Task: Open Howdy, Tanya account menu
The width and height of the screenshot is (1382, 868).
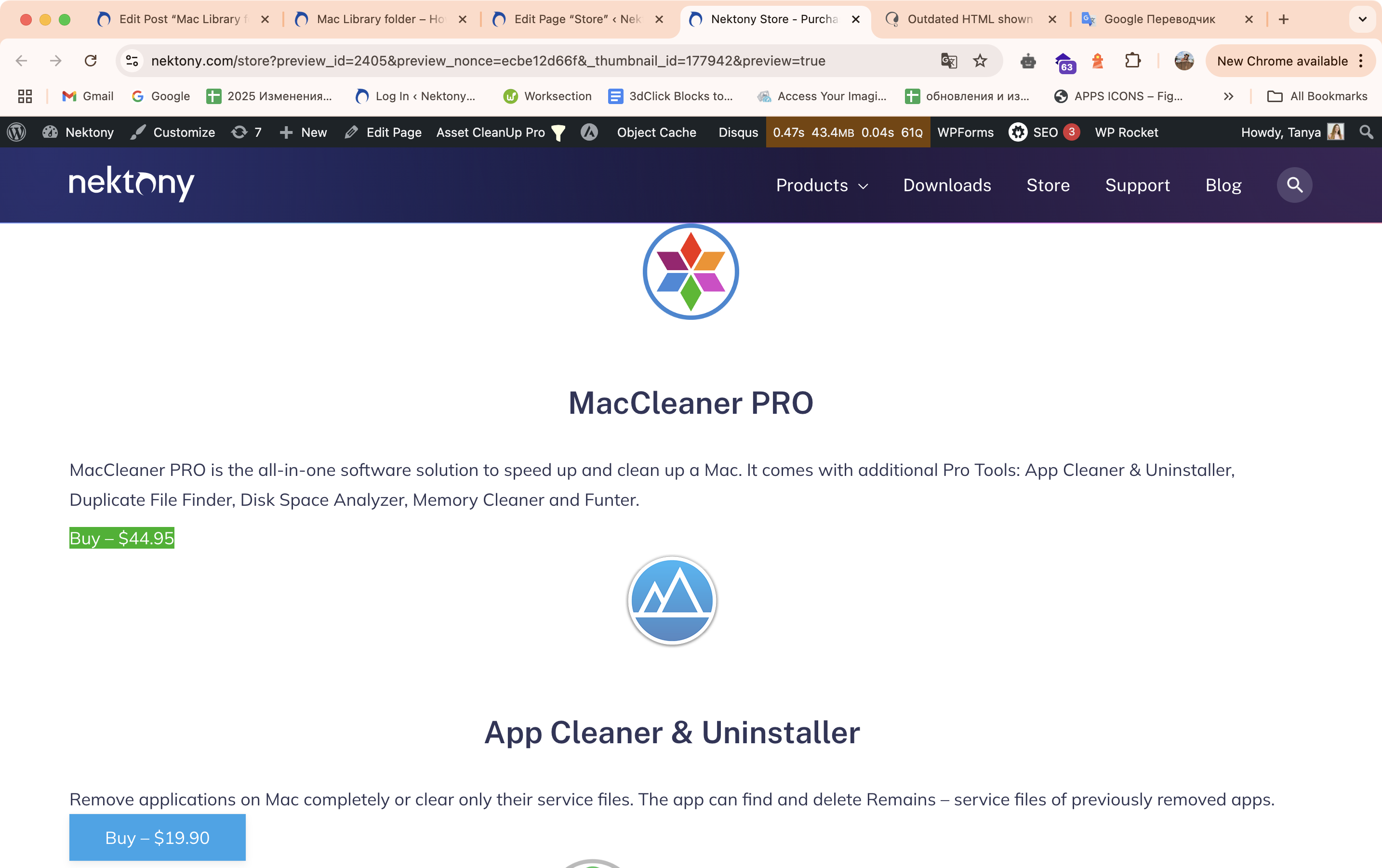Action: click(1292, 132)
